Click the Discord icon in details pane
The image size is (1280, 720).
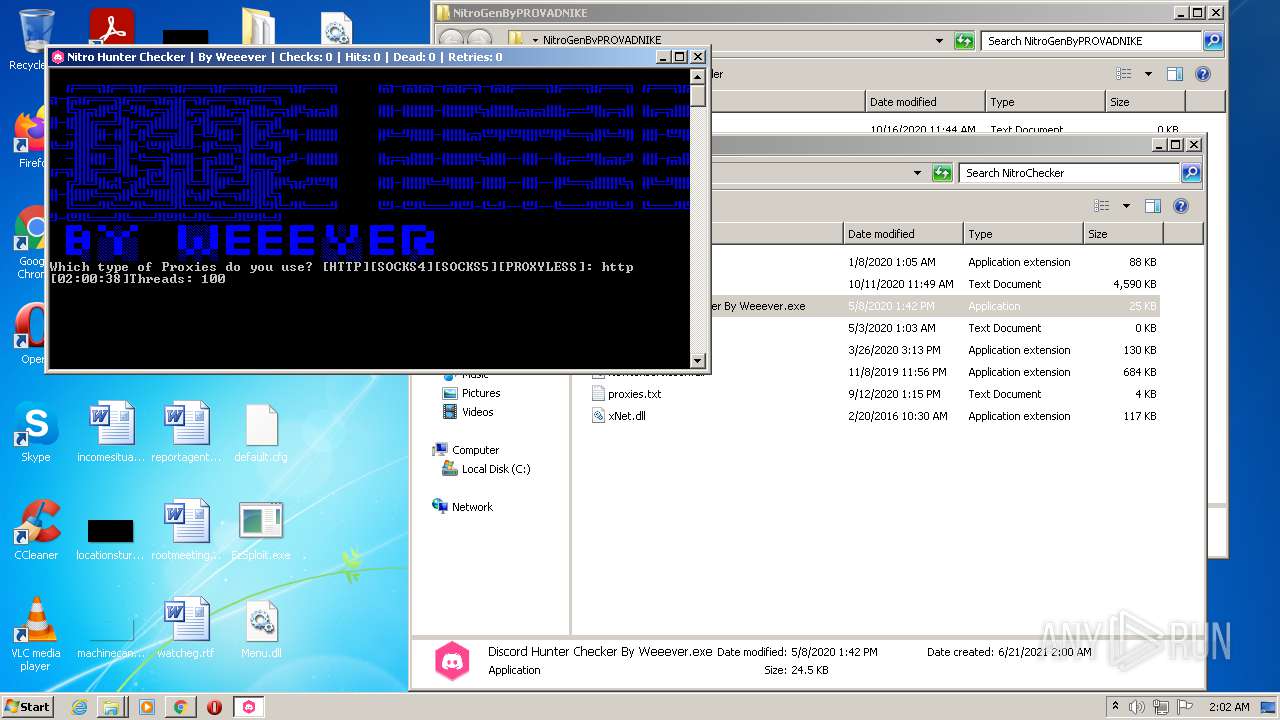(x=452, y=661)
